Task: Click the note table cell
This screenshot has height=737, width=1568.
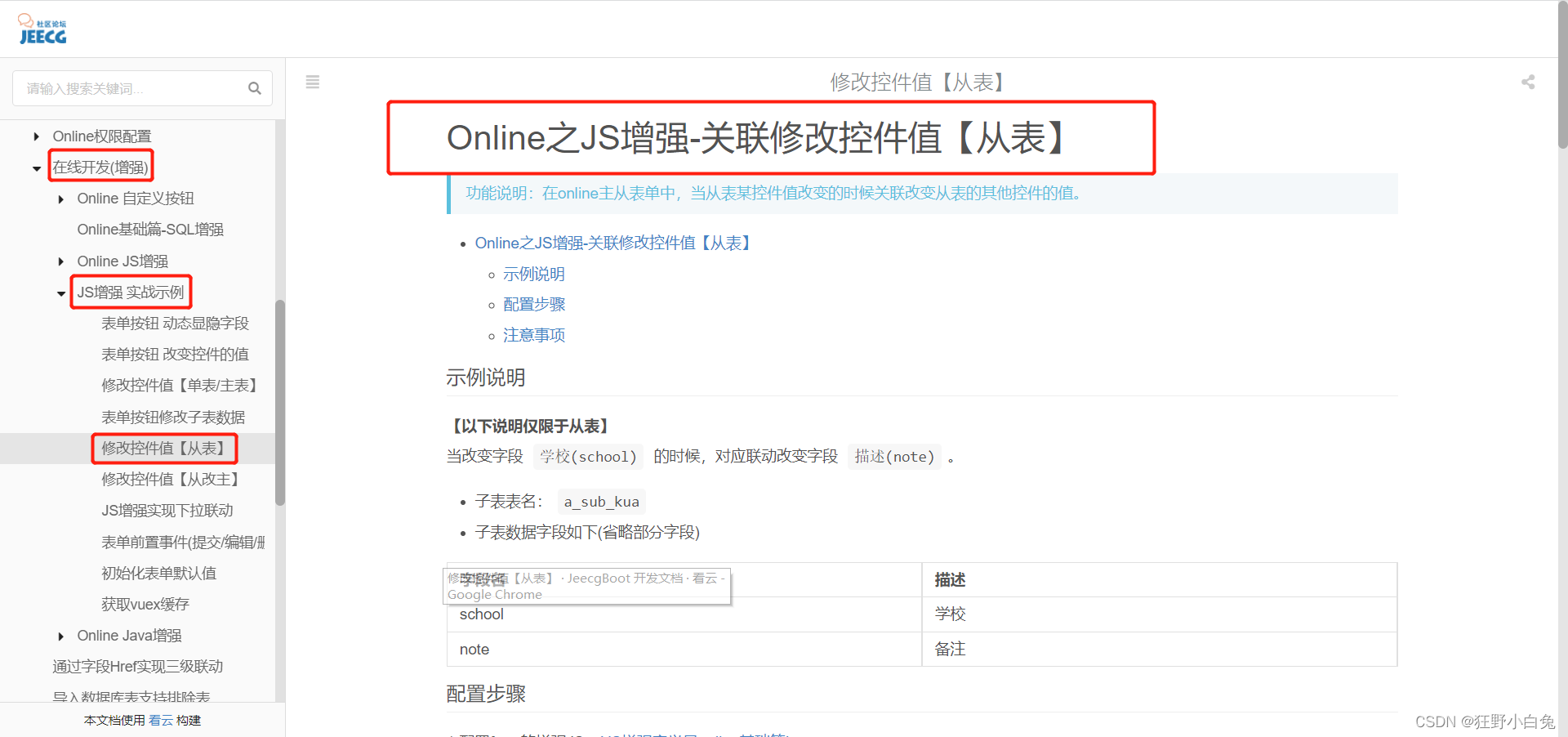Action: pyautogui.click(x=684, y=650)
